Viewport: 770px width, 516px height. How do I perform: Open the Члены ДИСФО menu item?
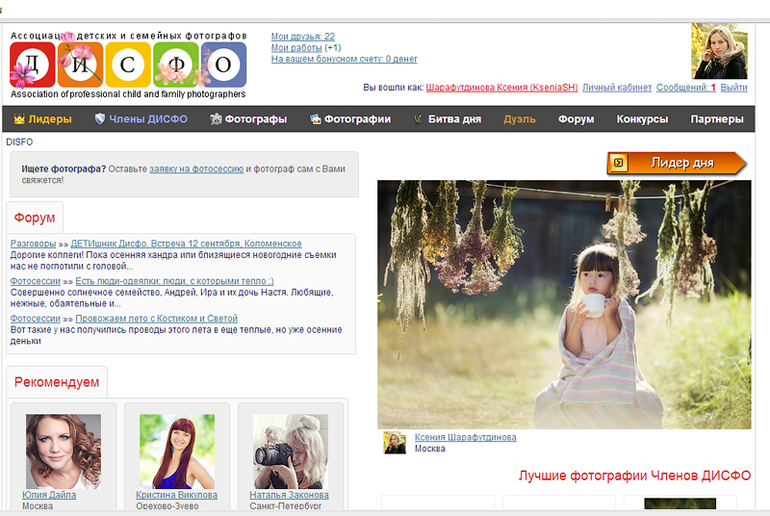coord(148,119)
